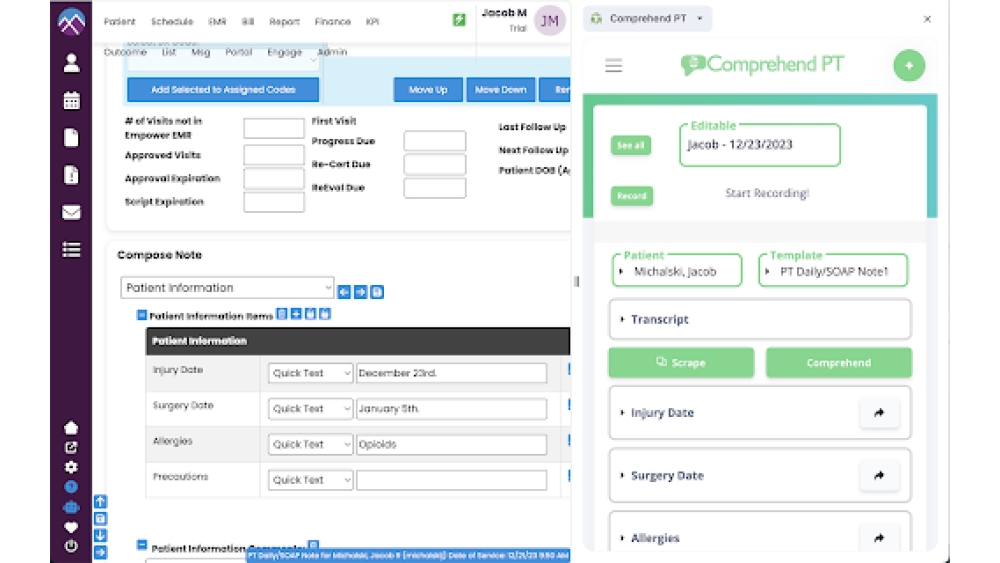Image resolution: width=1000 pixels, height=563 pixels.
Task: Open the Schedule menu
Action: point(172,22)
